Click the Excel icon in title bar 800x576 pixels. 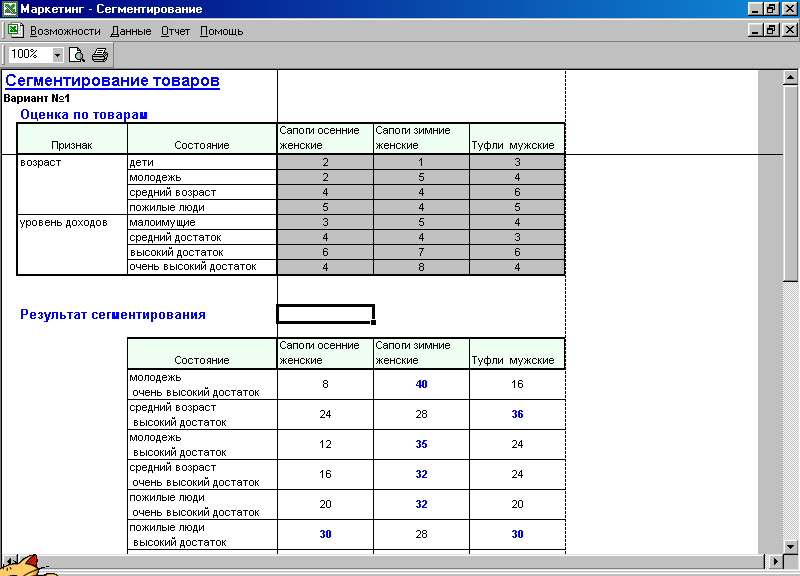[10, 9]
